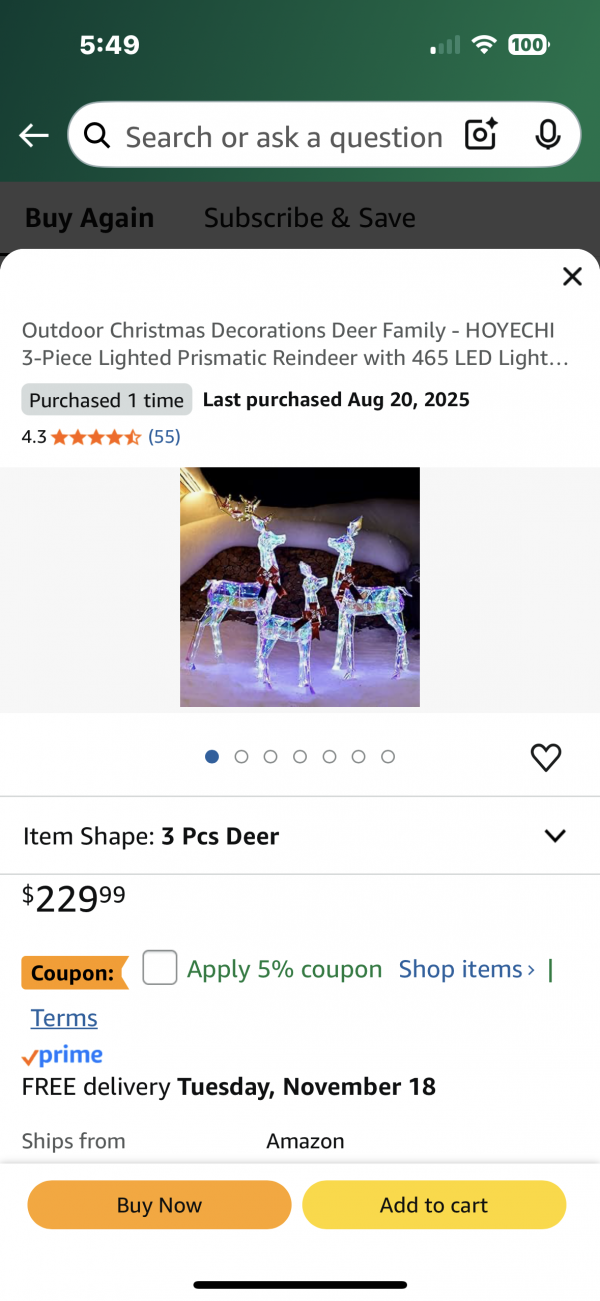Expand the Item Shape dropdown chevron

click(555, 836)
